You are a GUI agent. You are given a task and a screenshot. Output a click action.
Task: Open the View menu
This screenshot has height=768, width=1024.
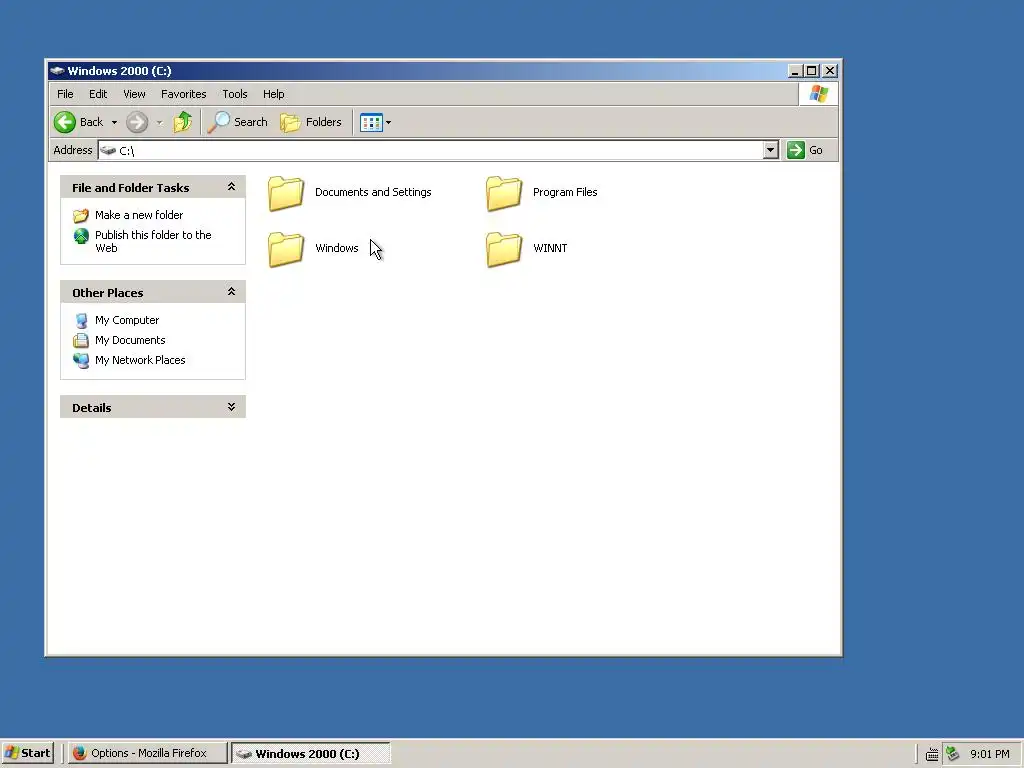[135, 94]
